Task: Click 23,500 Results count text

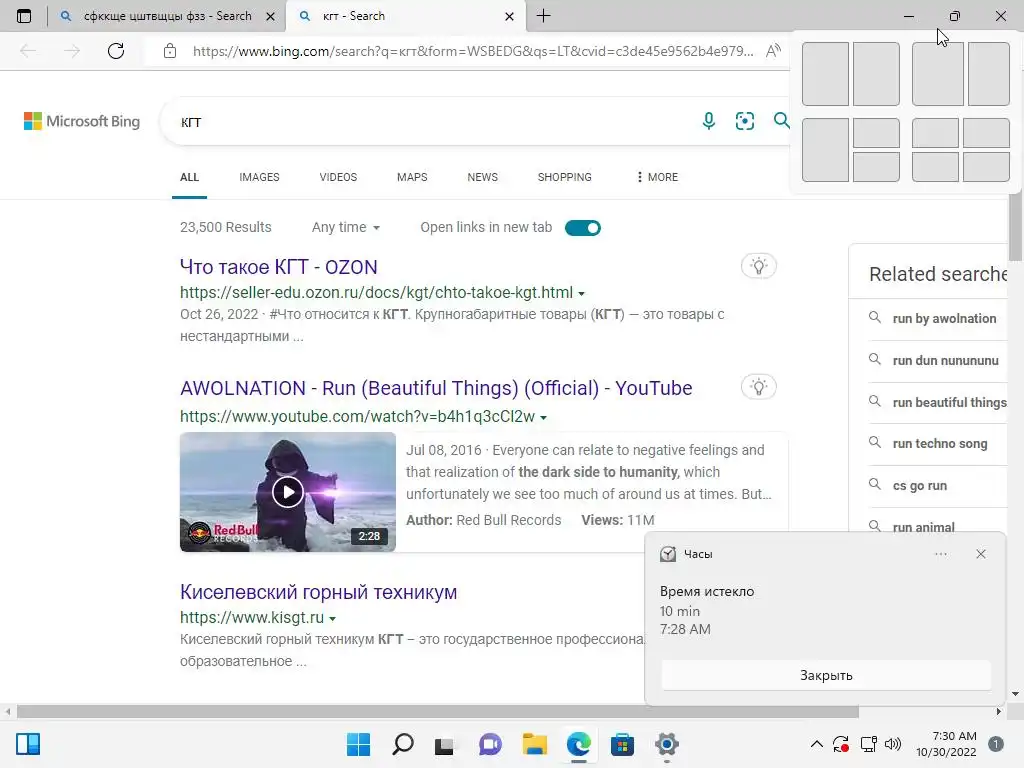Action: coord(226,227)
